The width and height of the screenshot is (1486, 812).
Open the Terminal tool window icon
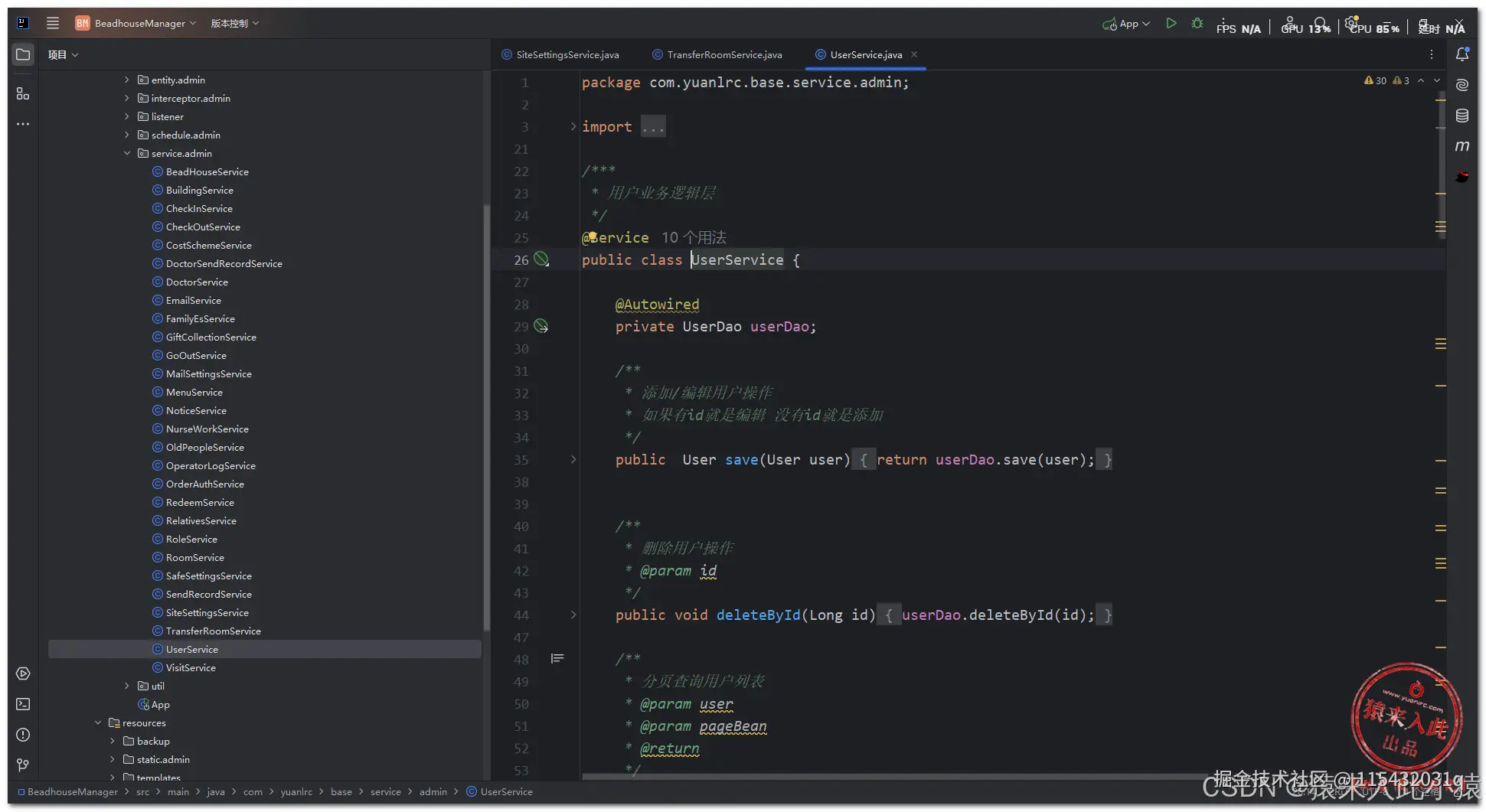pos(23,704)
